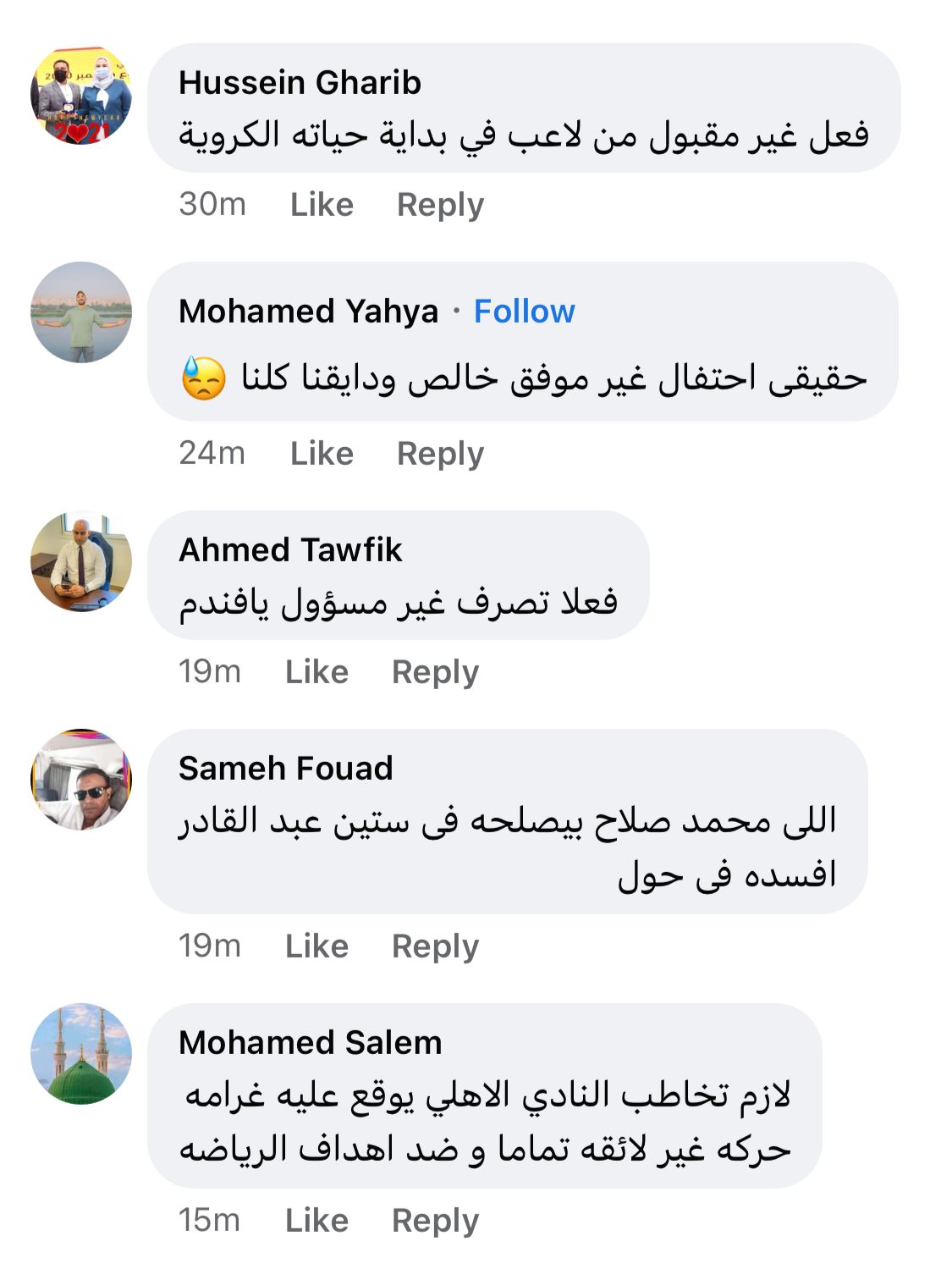This screenshot has width=952, height=1269.
Task: Like Sameh Fouad's comment
Action: tap(316, 946)
